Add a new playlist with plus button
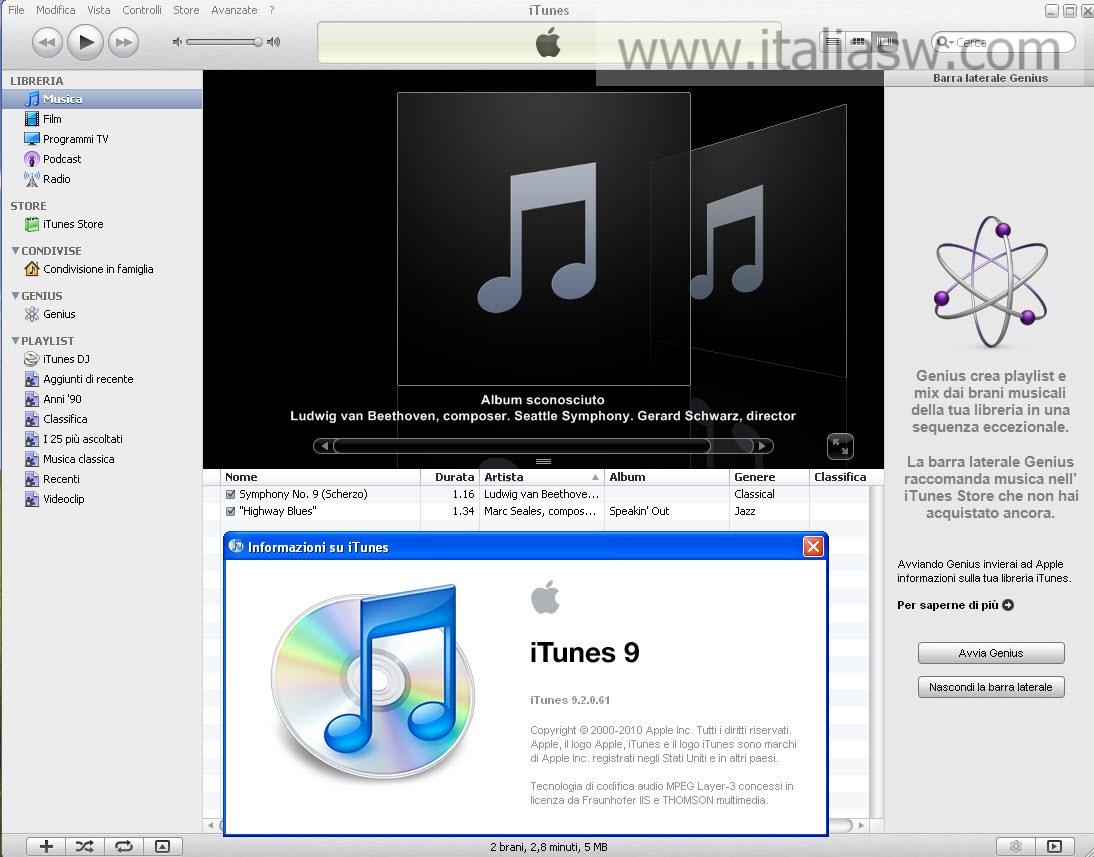Viewport: 1094px width, 857px height. [x=46, y=847]
